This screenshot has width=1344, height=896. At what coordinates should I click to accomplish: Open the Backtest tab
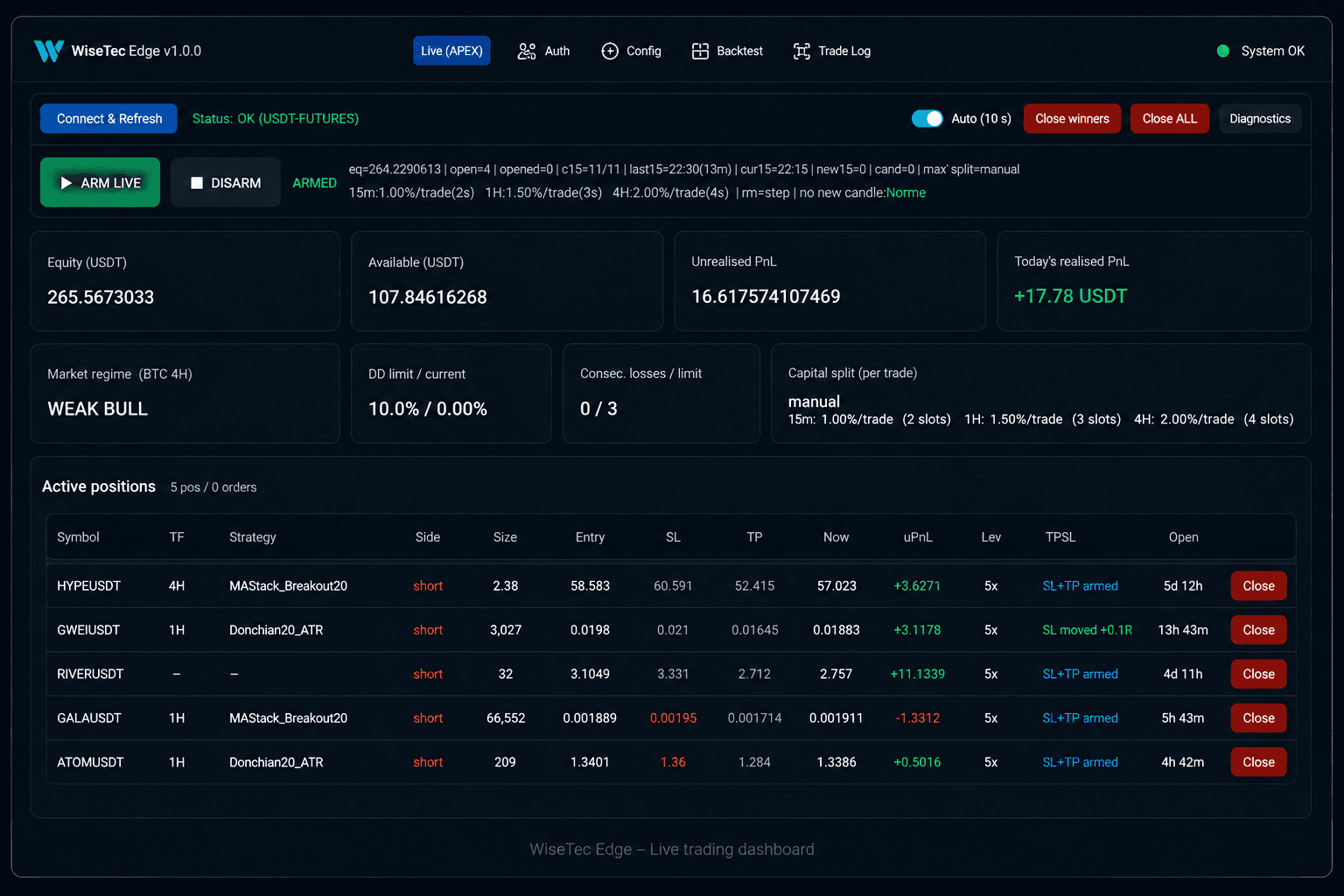click(727, 51)
